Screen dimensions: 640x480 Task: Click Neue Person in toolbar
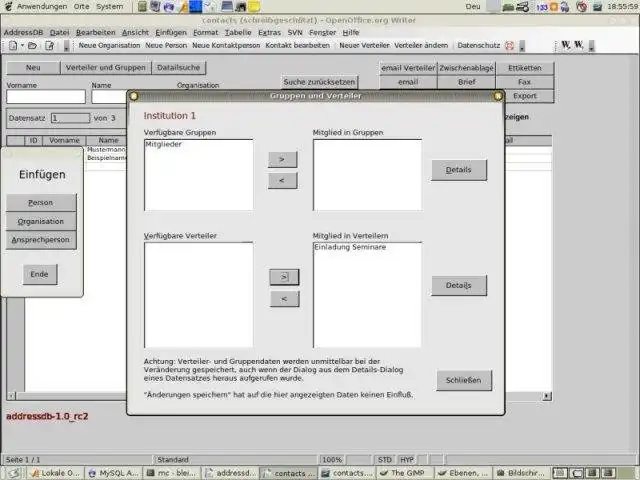click(x=166, y=45)
